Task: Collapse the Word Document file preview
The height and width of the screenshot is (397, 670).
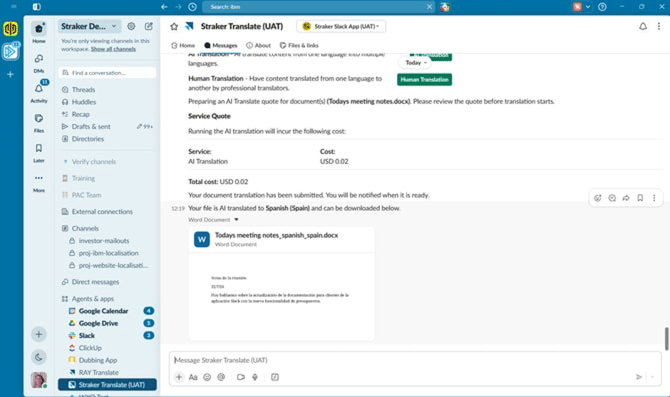Action: tap(236, 220)
